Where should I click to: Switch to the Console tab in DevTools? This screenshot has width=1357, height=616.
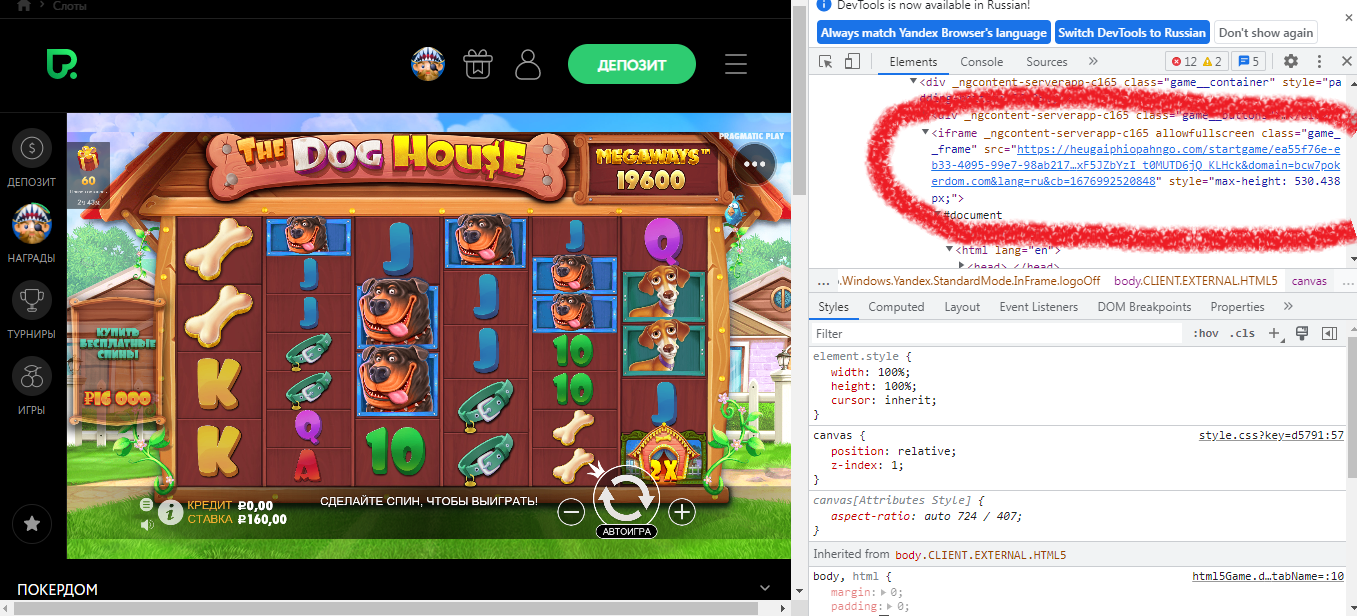981,61
